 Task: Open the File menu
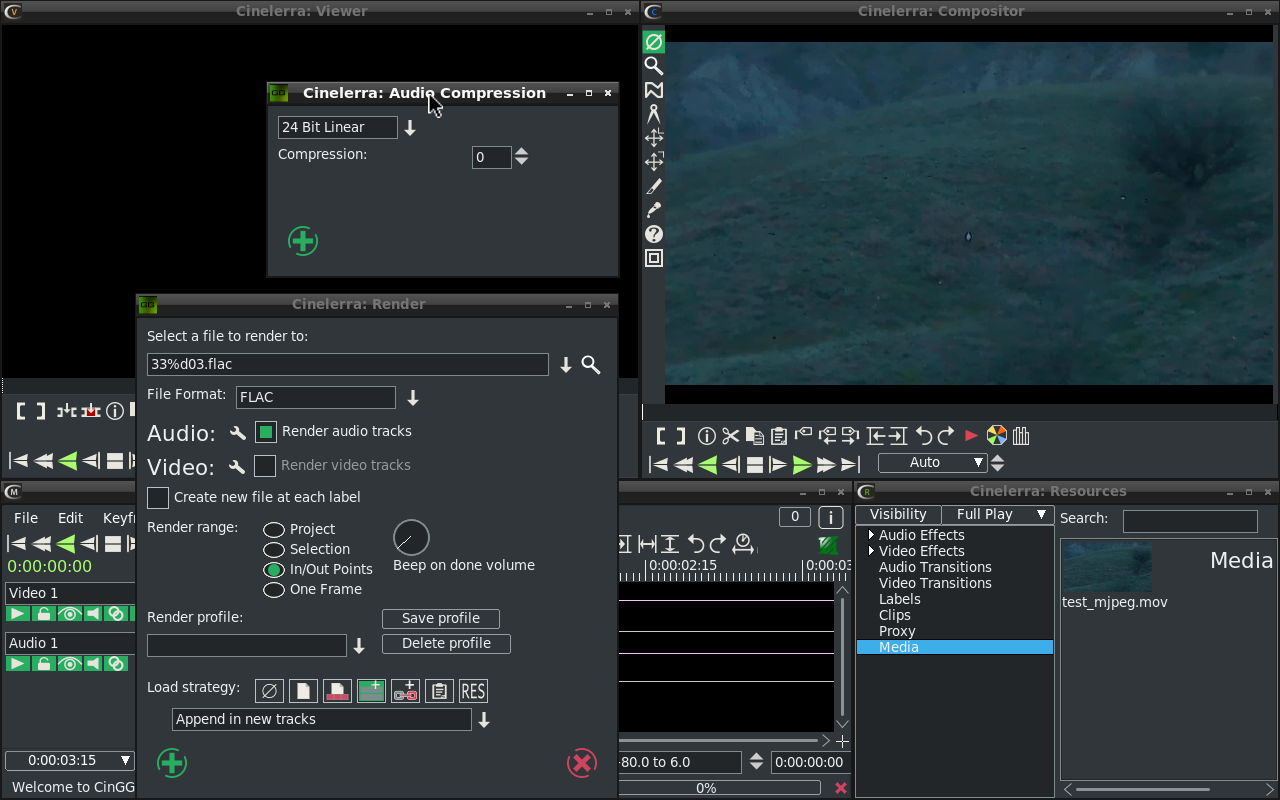point(26,518)
